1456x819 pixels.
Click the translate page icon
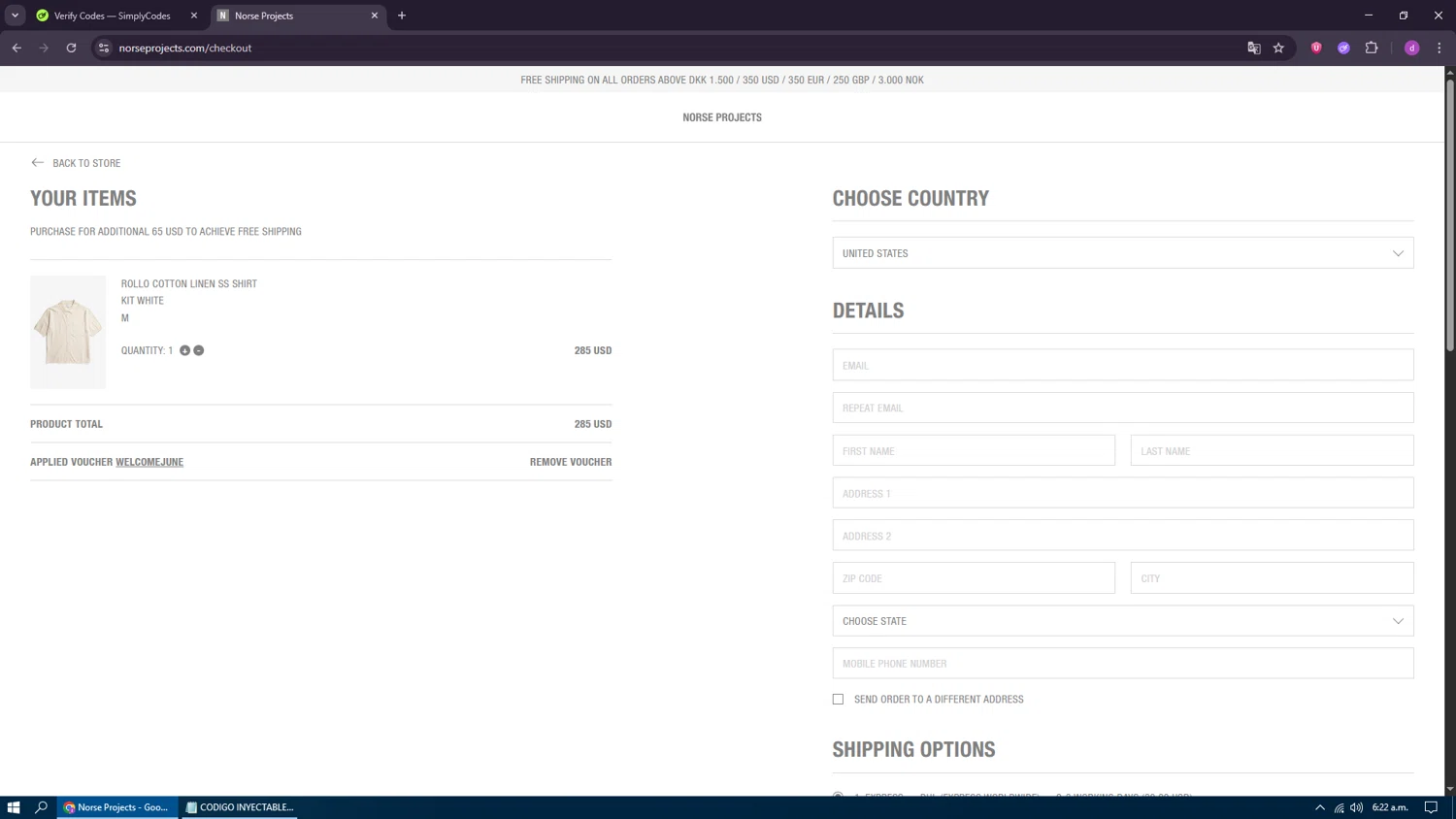tap(1254, 48)
